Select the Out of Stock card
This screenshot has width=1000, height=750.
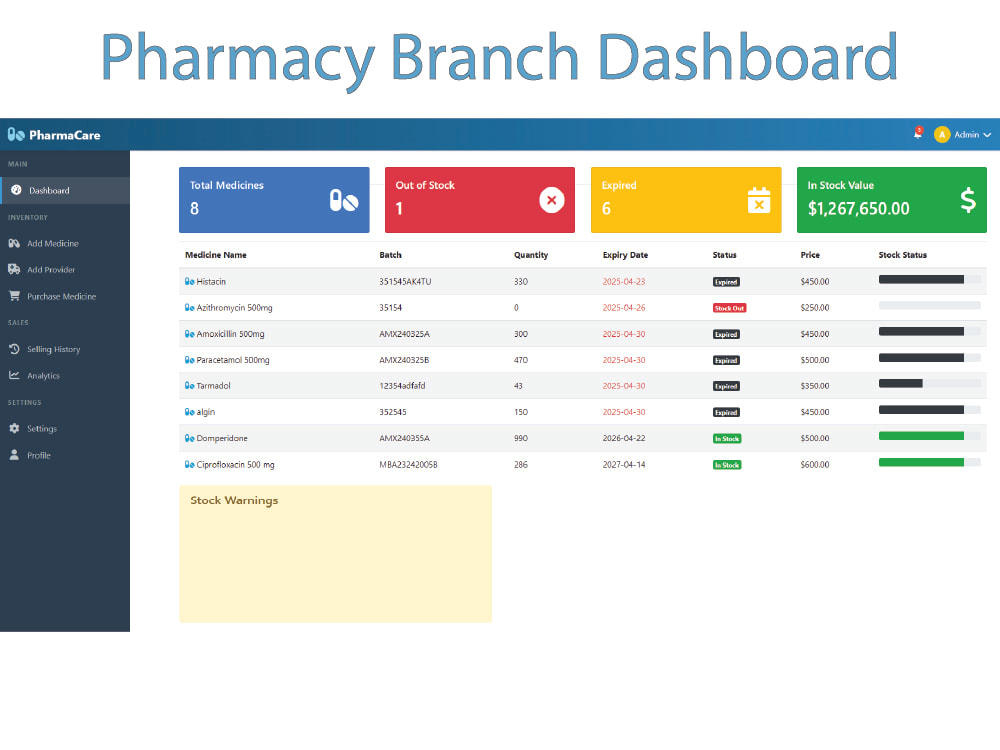coord(480,200)
